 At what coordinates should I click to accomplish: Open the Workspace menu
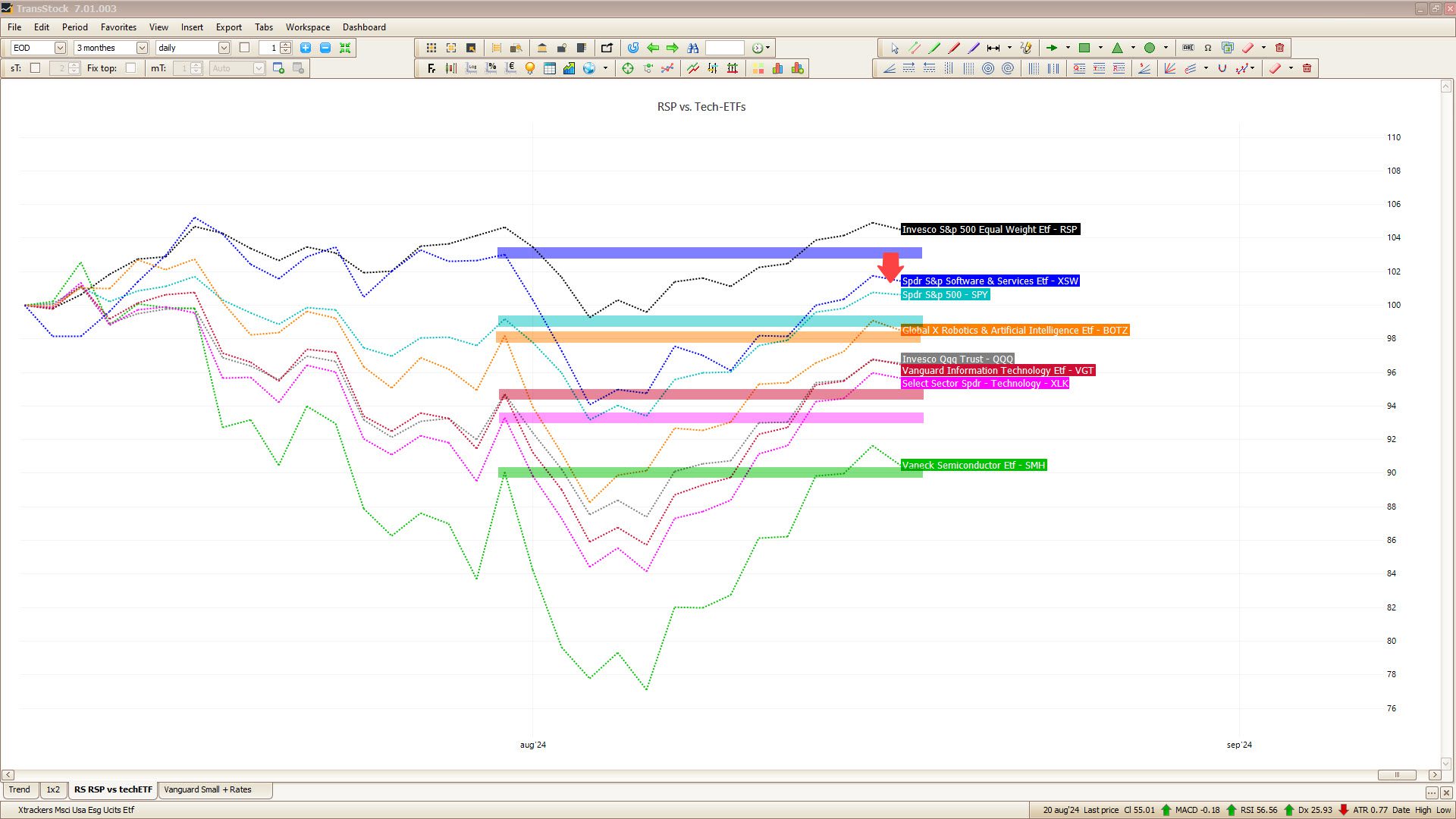[x=307, y=27]
